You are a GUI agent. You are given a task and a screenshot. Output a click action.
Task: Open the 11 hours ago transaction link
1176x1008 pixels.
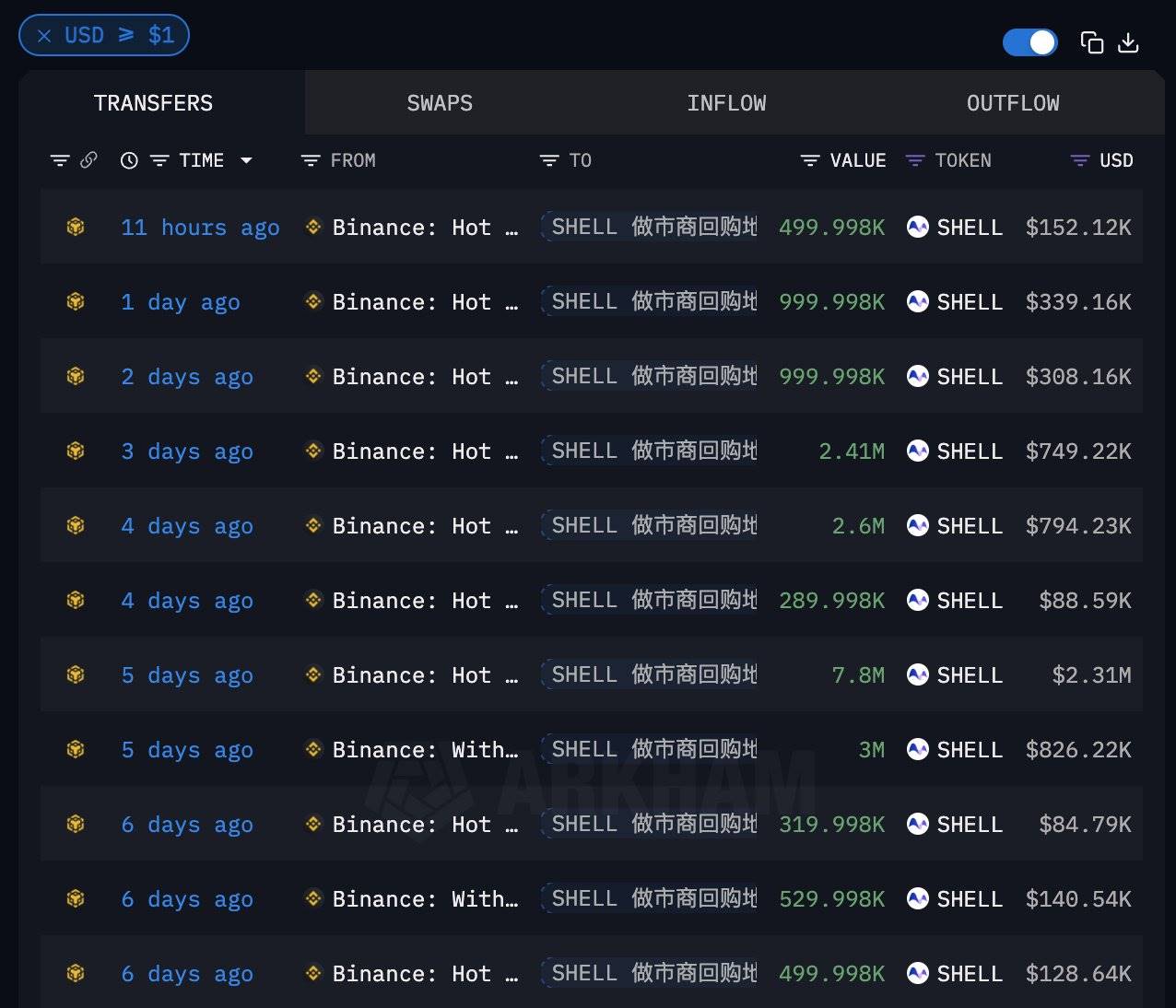(x=200, y=228)
